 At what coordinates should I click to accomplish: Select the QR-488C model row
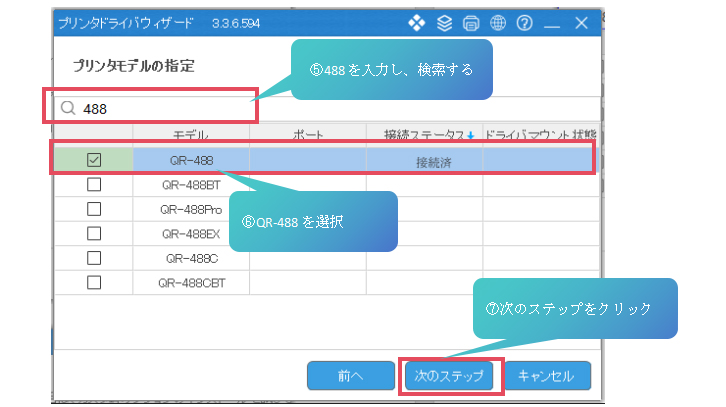(x=327, y=258)
